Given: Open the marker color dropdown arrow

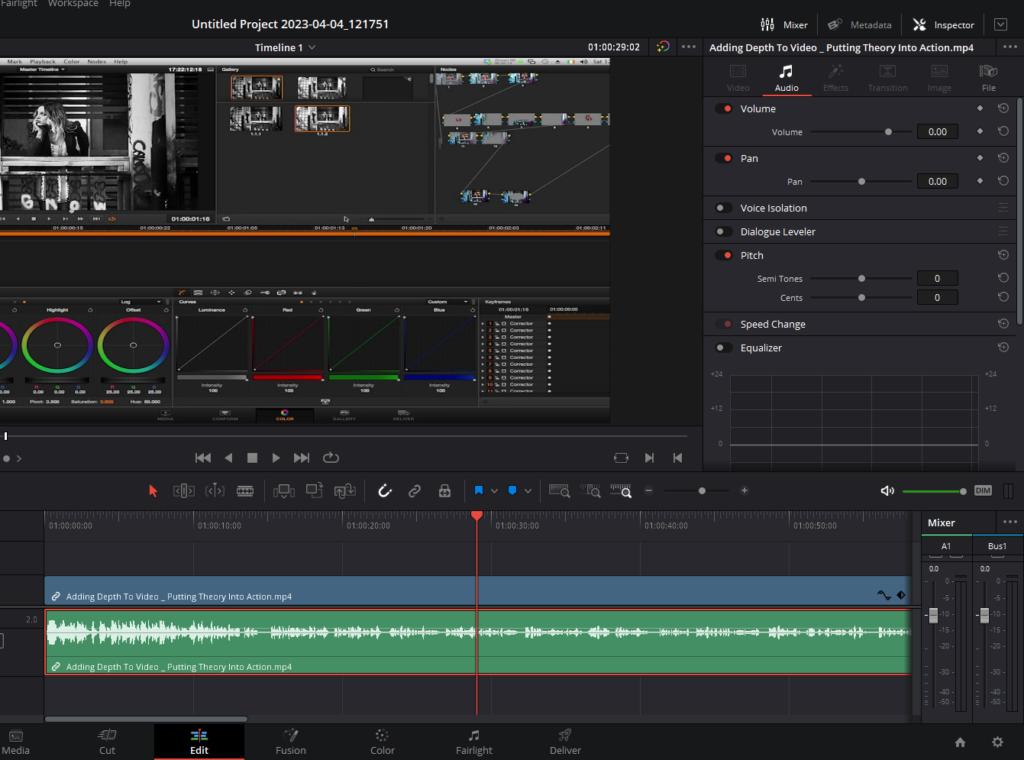Looking at the screenshot, I should (528, 491).
